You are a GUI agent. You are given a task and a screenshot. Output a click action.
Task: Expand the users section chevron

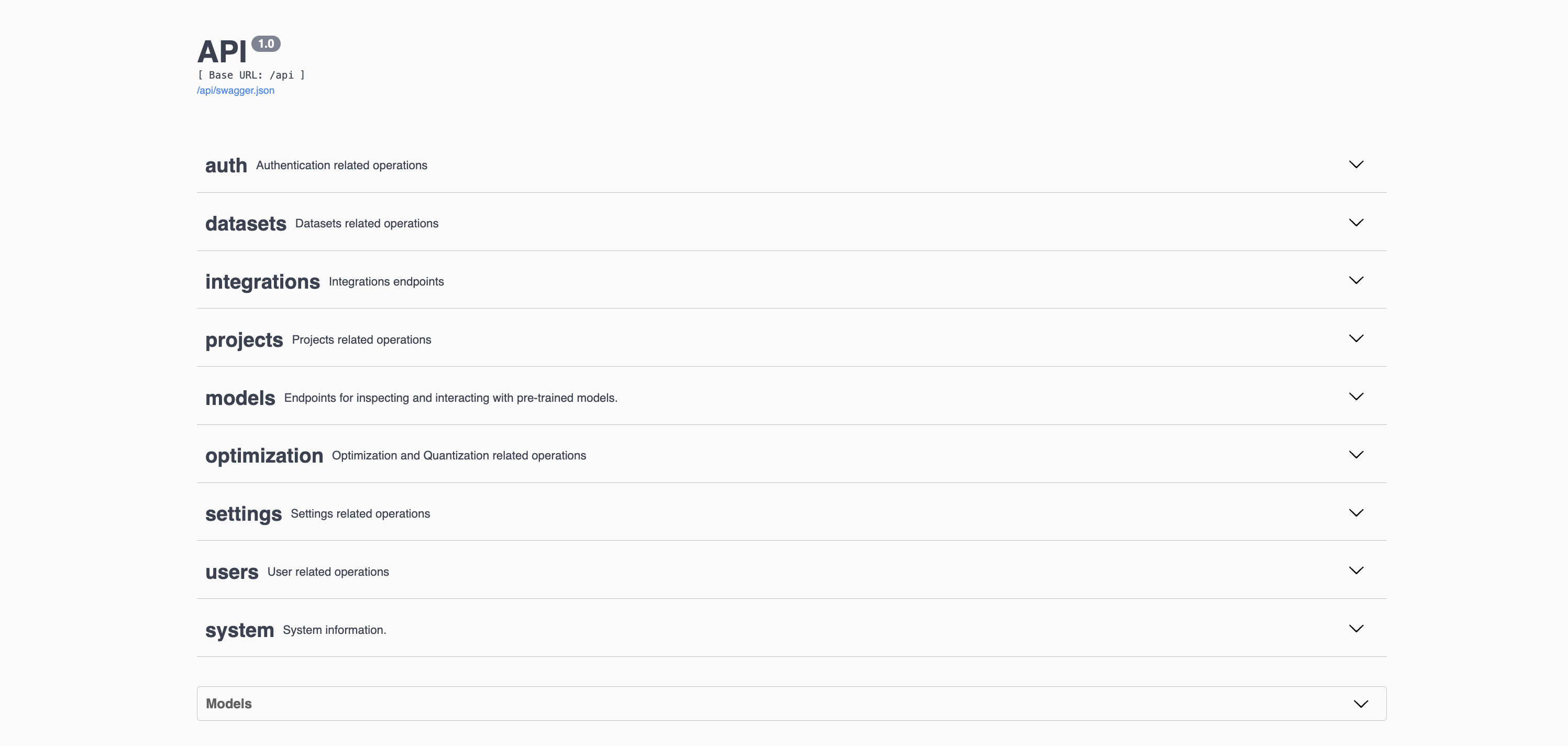pyautogui.click(x=1356, y=571)
